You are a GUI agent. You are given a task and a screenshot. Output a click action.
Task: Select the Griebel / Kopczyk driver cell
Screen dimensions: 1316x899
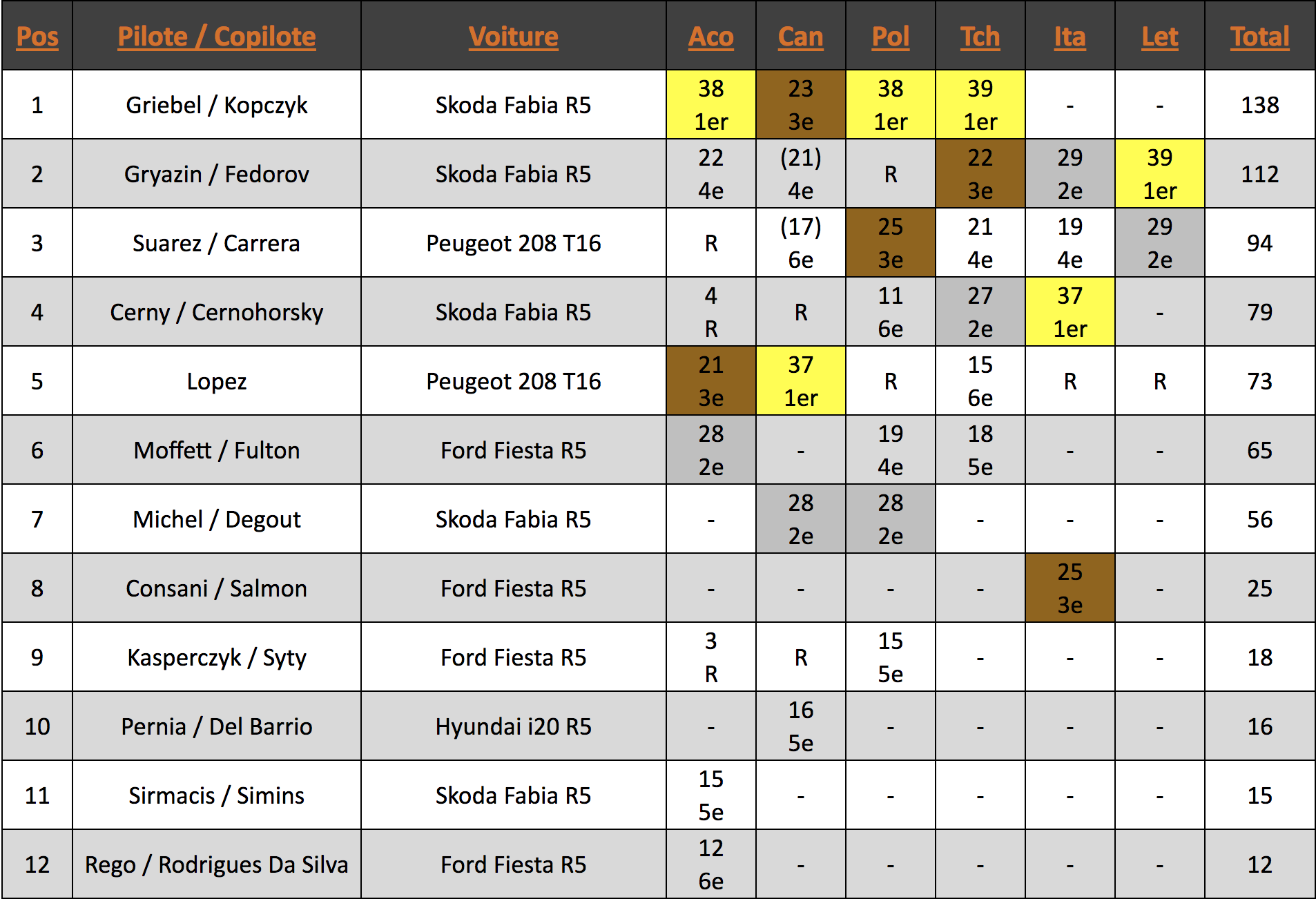tap(217, 105)
